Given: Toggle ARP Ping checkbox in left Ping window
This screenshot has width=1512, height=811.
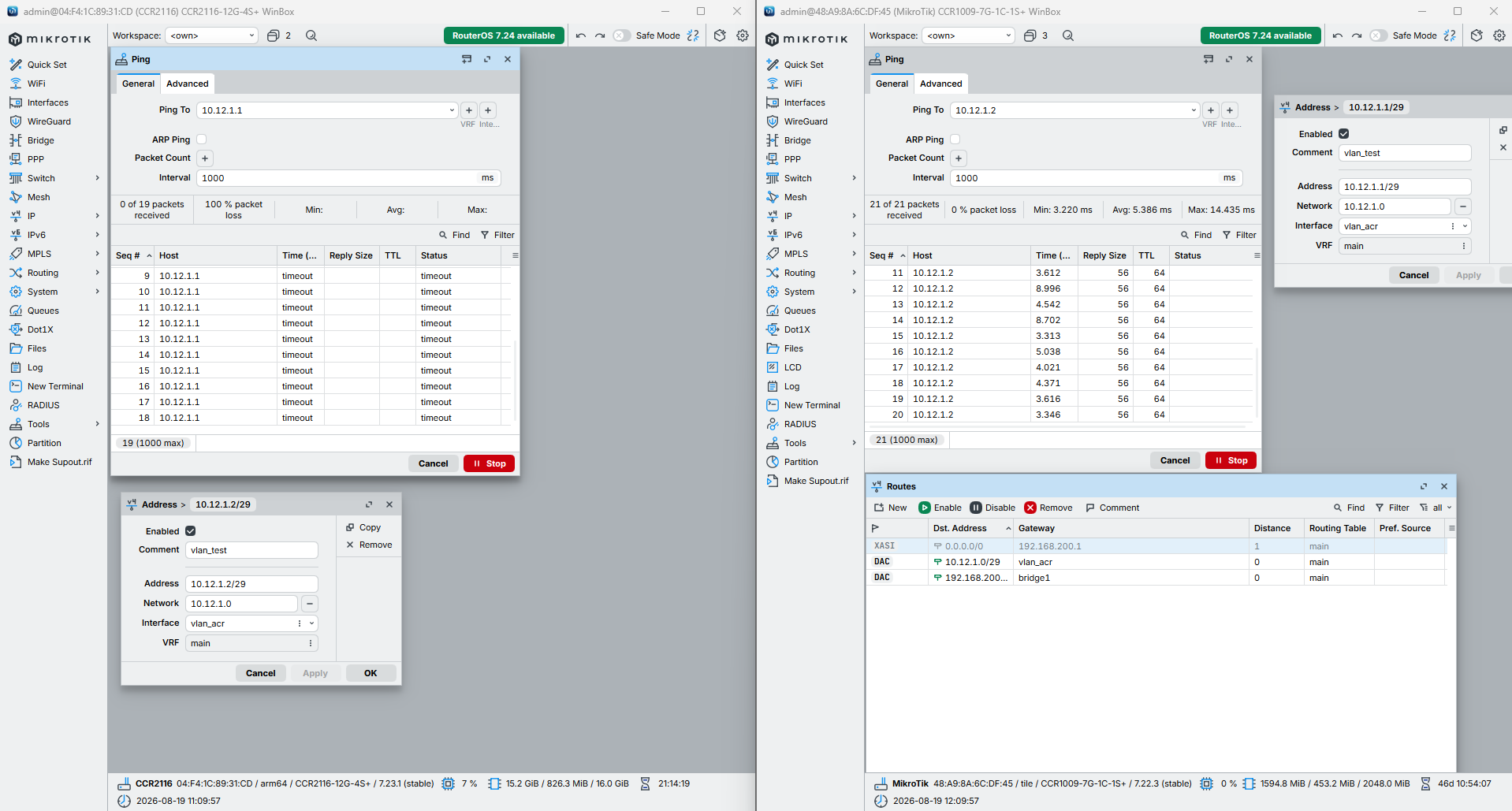Looking at the screenshot, I should (x=202, y=140).
